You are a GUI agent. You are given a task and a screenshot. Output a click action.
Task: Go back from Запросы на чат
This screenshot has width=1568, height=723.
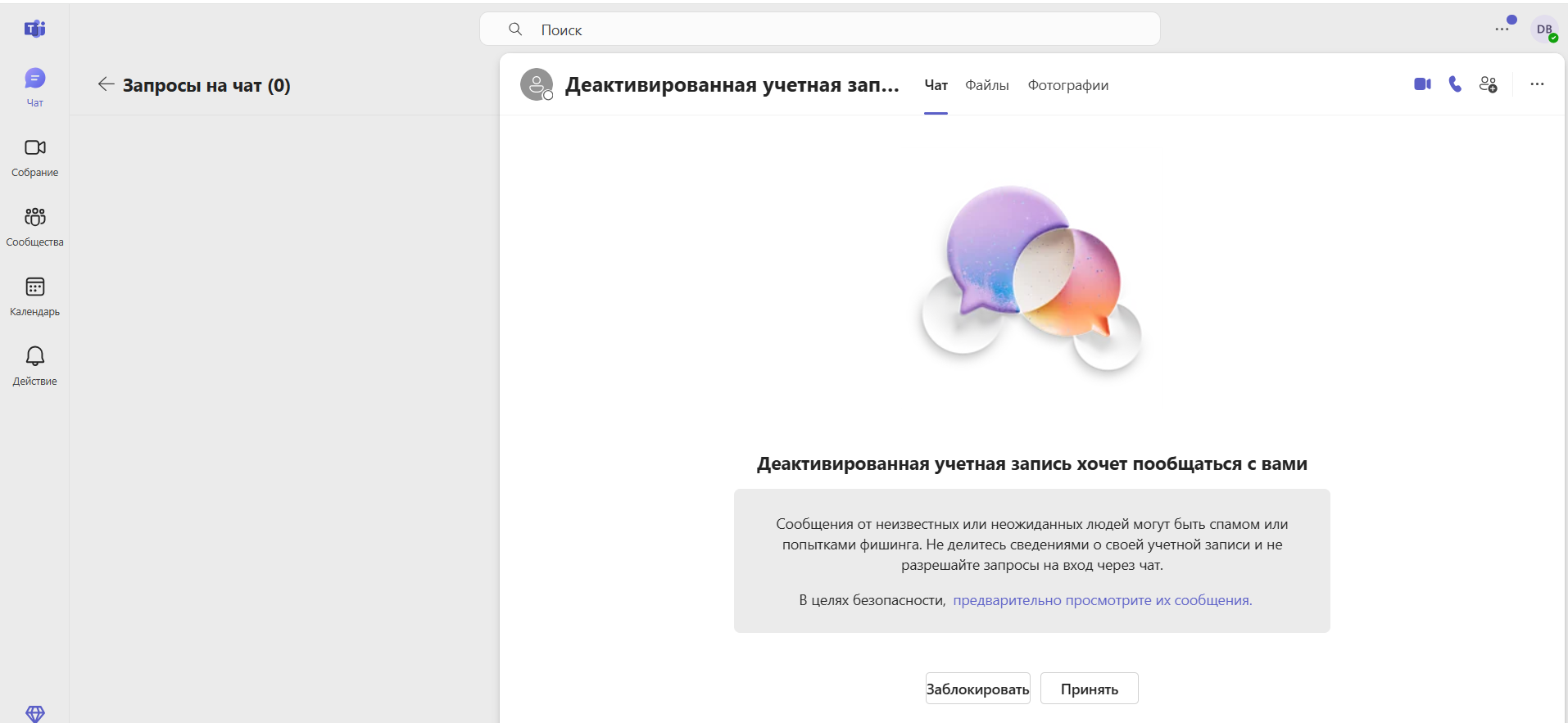click(106, 84)
